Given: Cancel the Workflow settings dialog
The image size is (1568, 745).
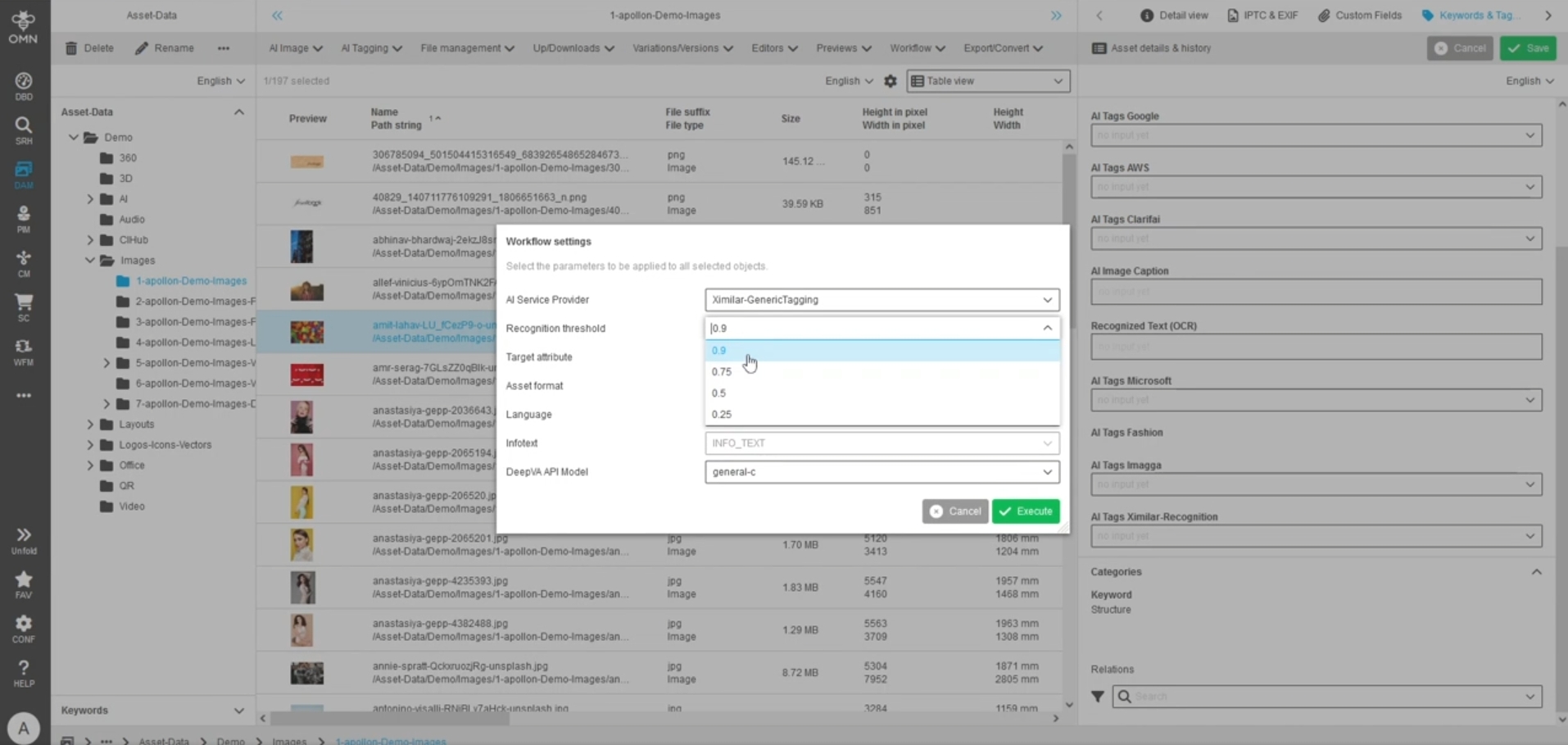Looking at the screenshot, I should [954, 511].
